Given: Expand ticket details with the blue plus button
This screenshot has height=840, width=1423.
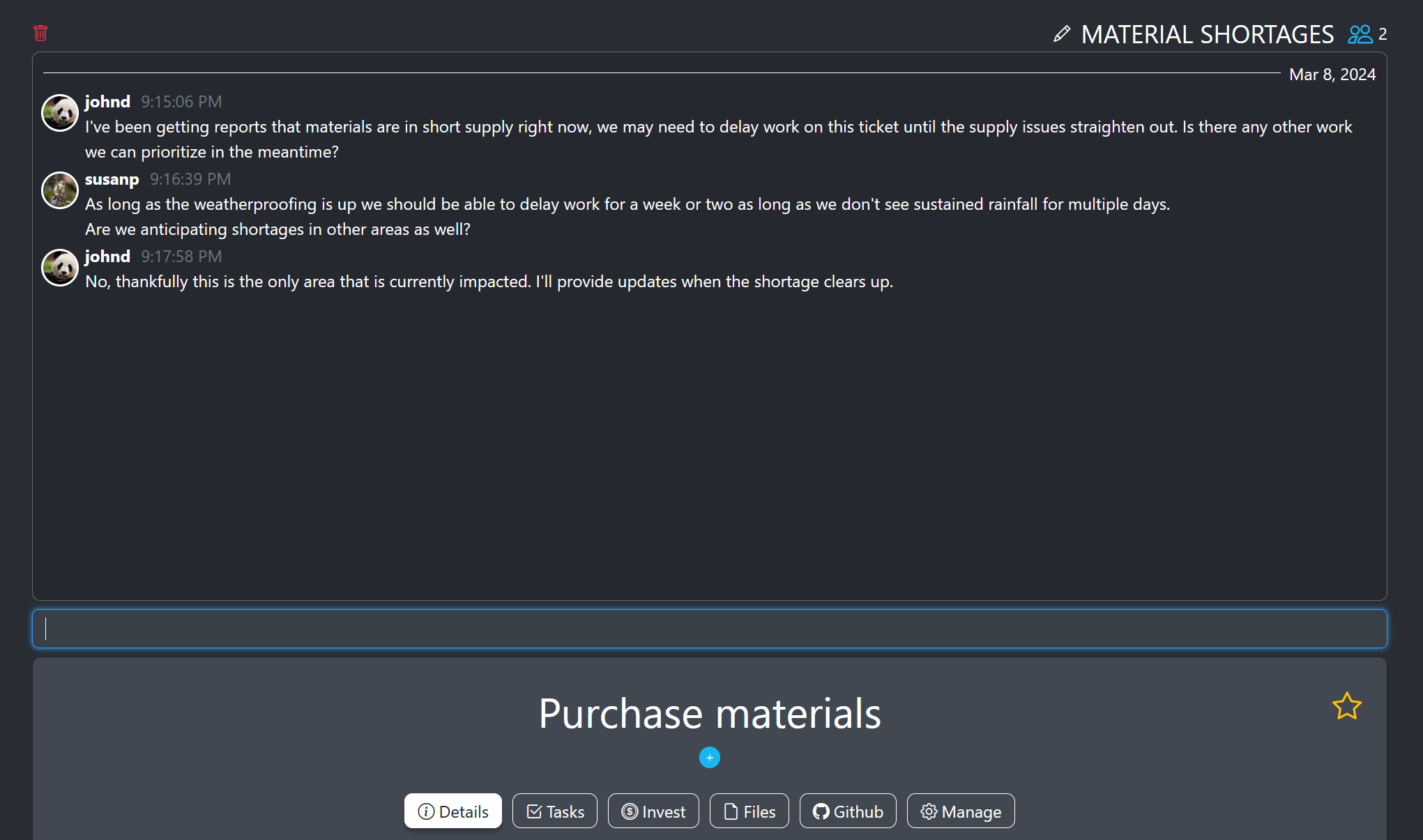Looking at the screenshot, I should pos(709,758).
